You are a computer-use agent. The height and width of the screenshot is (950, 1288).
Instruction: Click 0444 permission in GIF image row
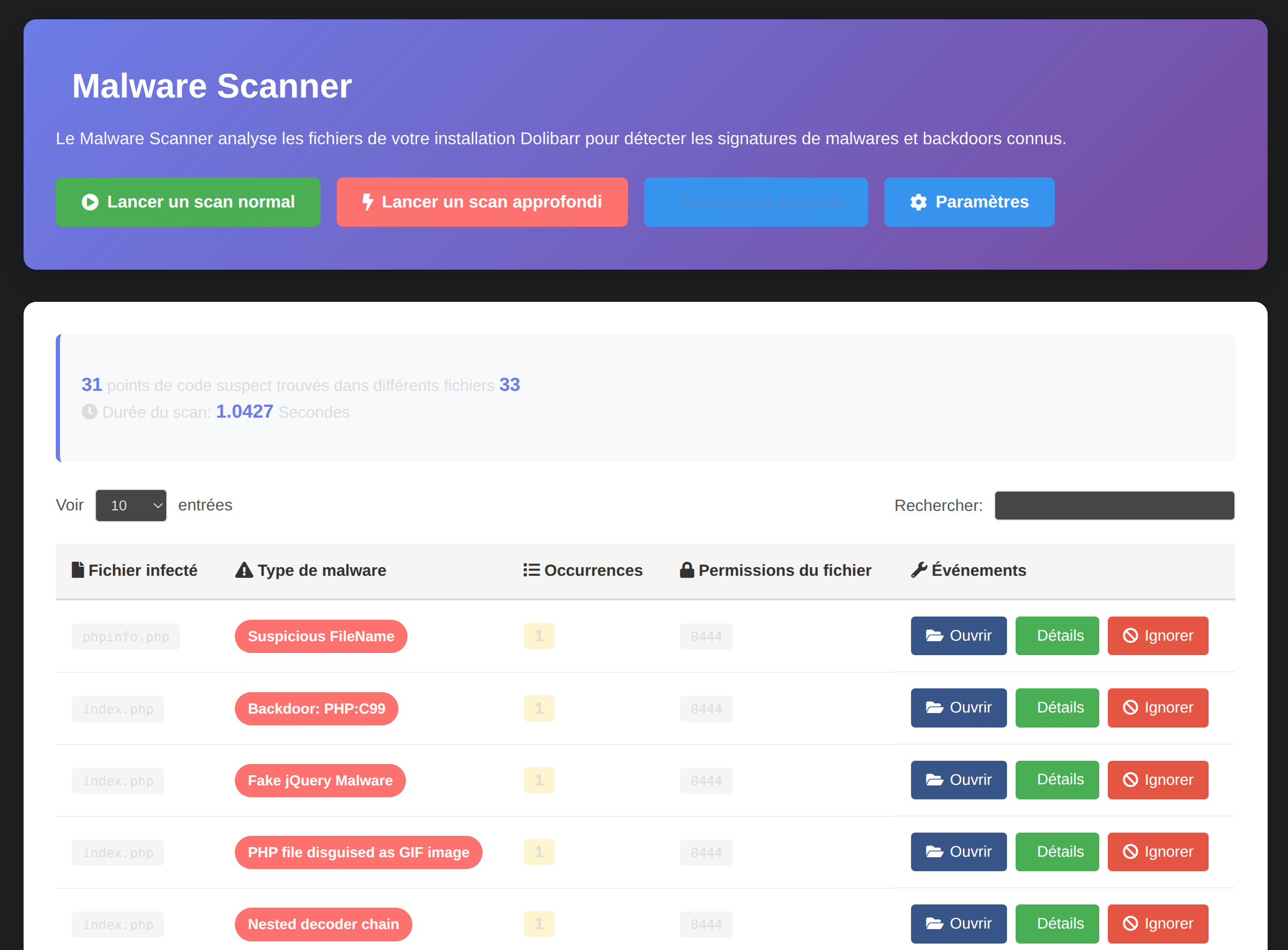point(706,853)
